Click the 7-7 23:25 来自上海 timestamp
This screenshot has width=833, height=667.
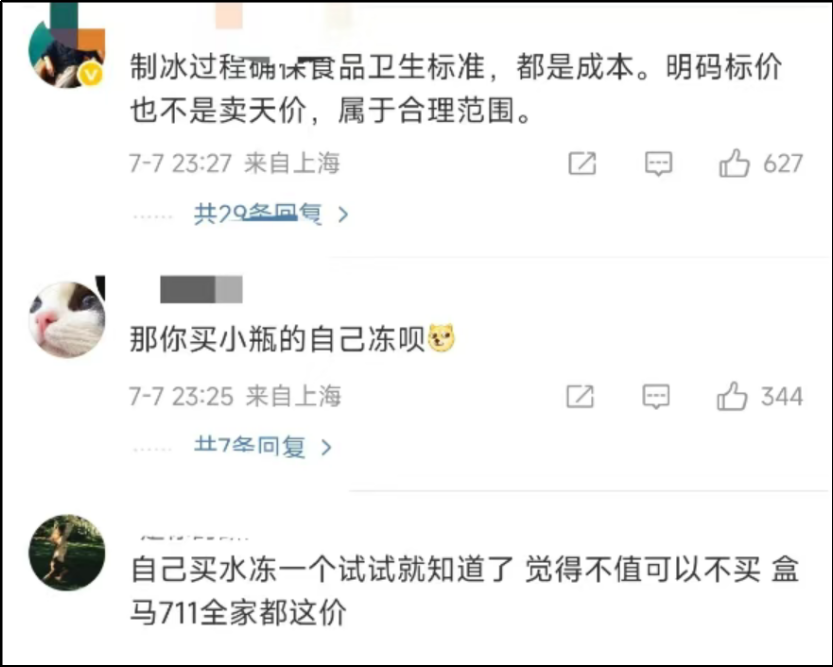(235, 396)
